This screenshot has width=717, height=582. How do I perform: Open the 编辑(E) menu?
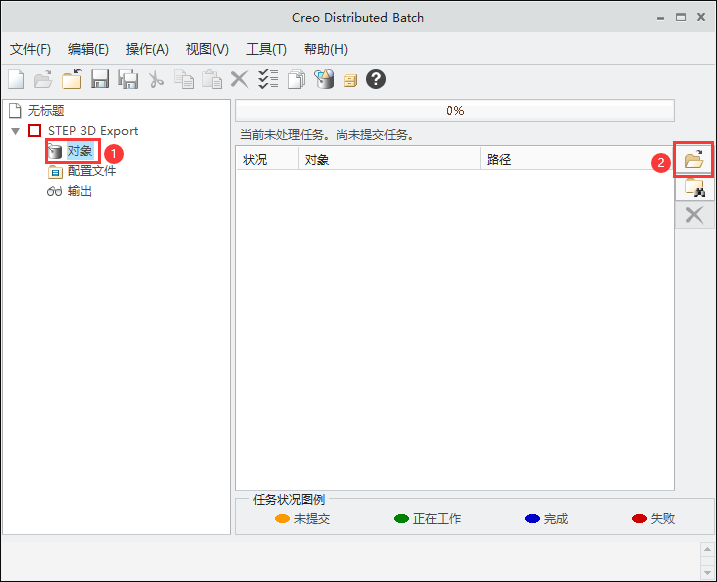[88, 49]
